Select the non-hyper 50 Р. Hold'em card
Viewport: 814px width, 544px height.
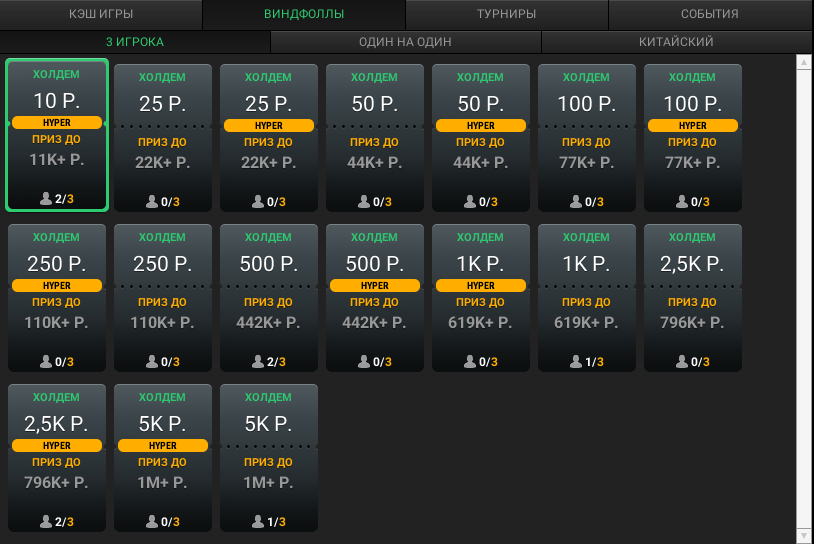(x=375, y=137)
